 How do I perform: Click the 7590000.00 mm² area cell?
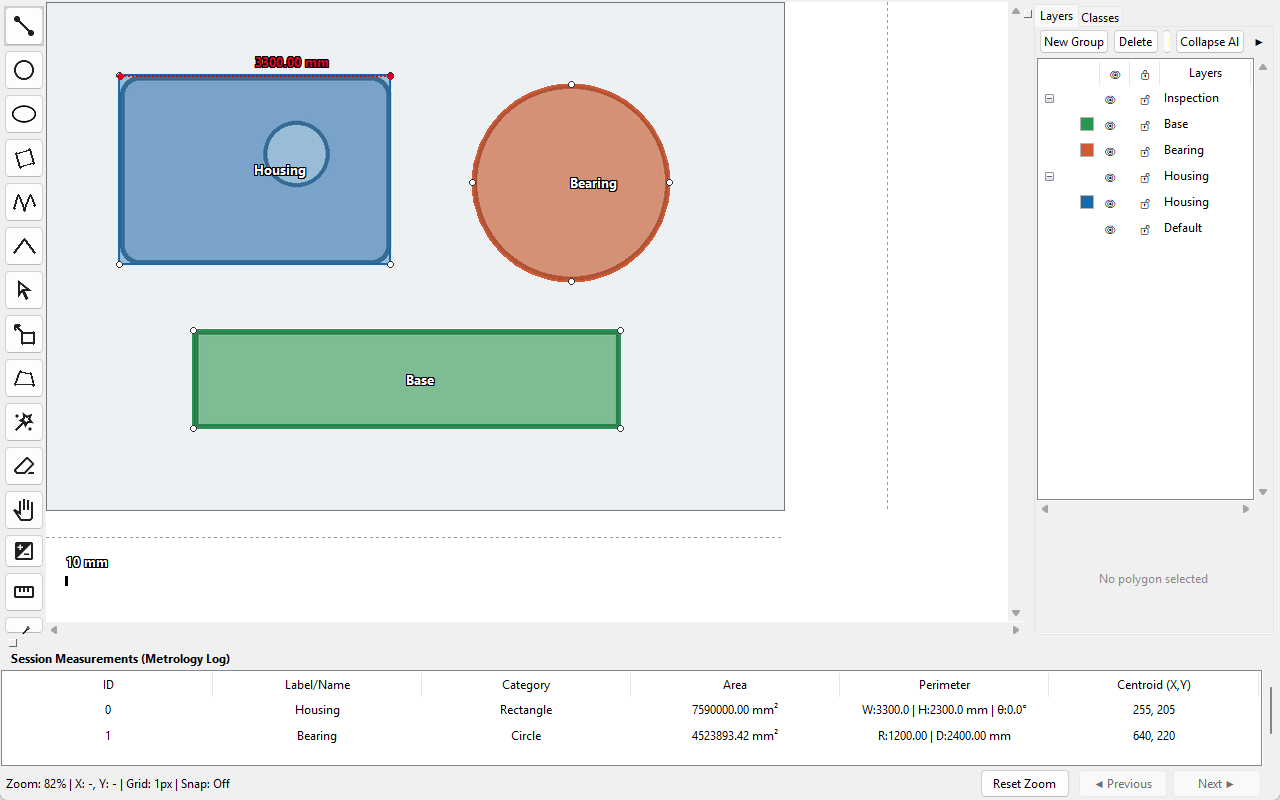(735, 710)
